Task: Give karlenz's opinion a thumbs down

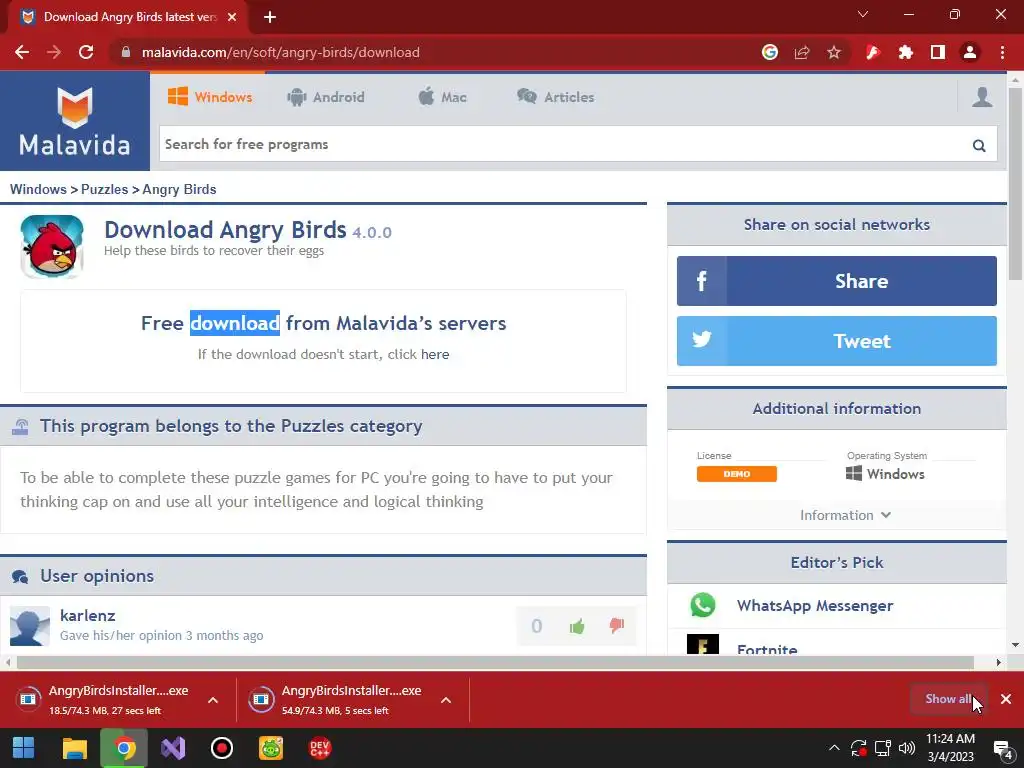Action: (616, 626)
